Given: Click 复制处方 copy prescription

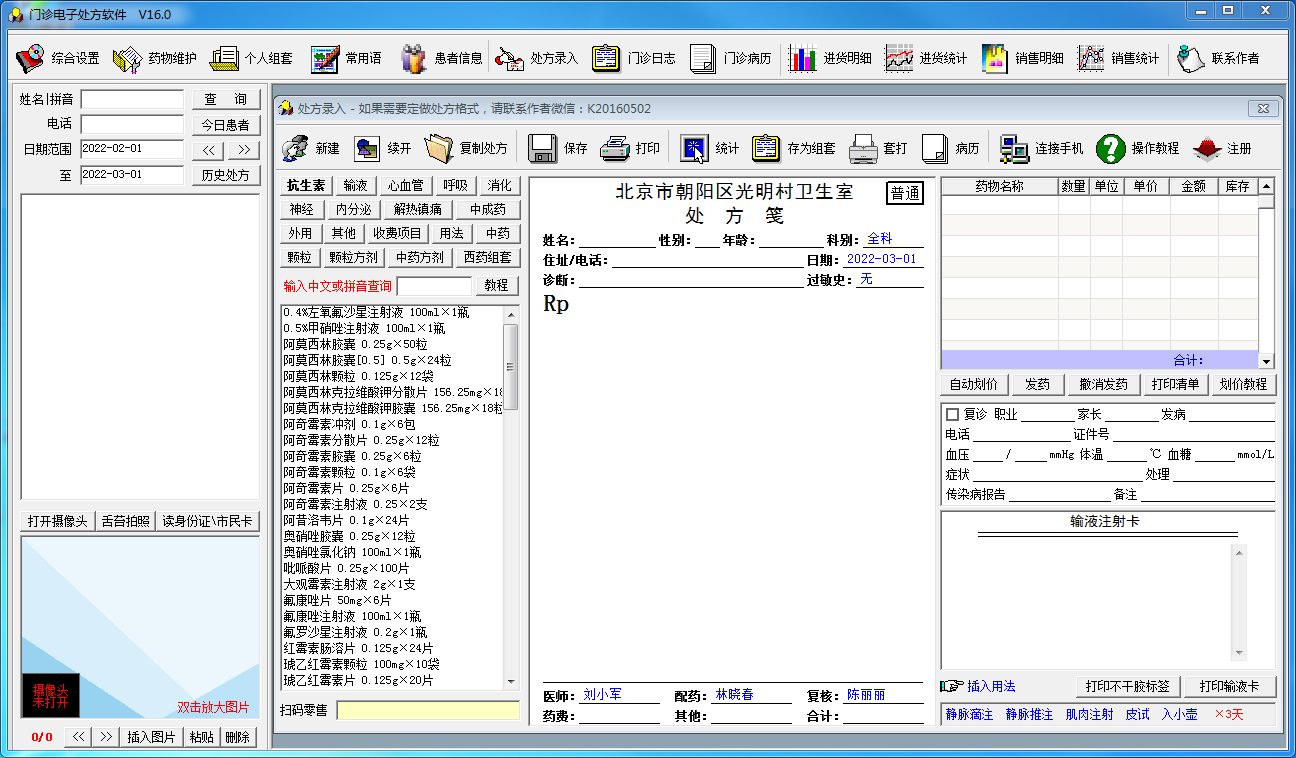Looking at the screenshot, I should pos(466,148).
